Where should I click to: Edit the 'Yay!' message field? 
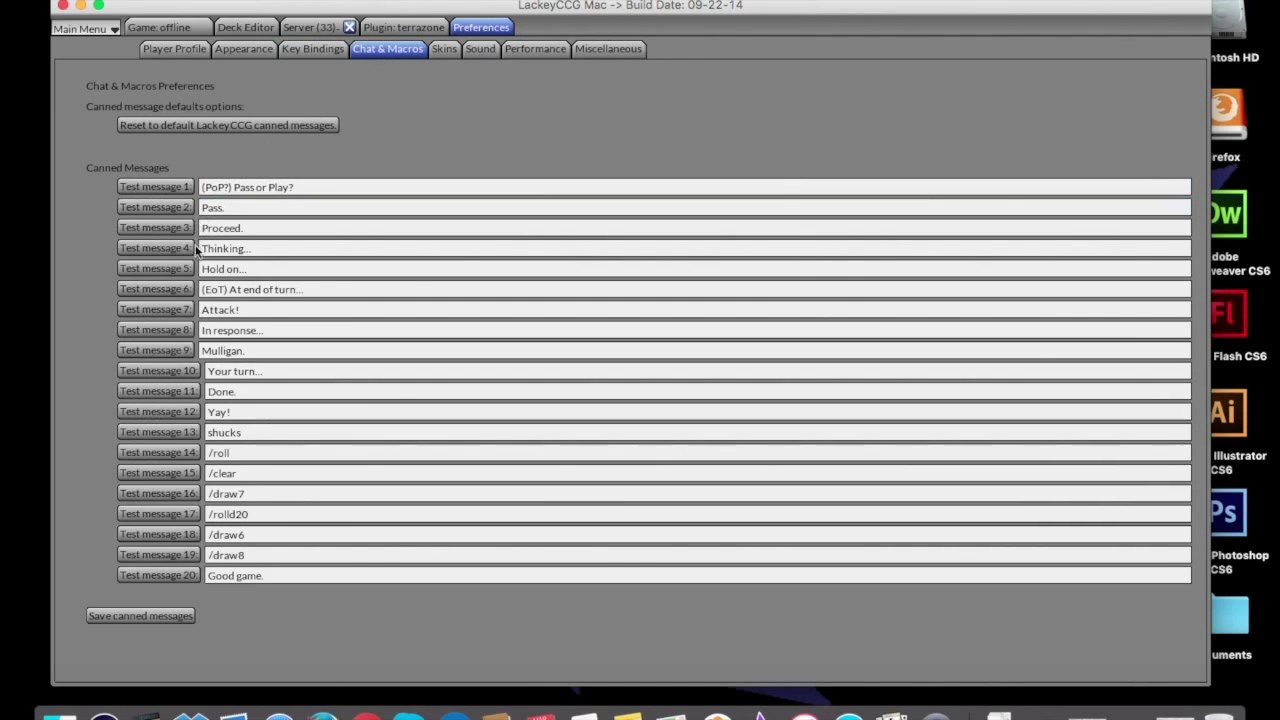(697, 412)
